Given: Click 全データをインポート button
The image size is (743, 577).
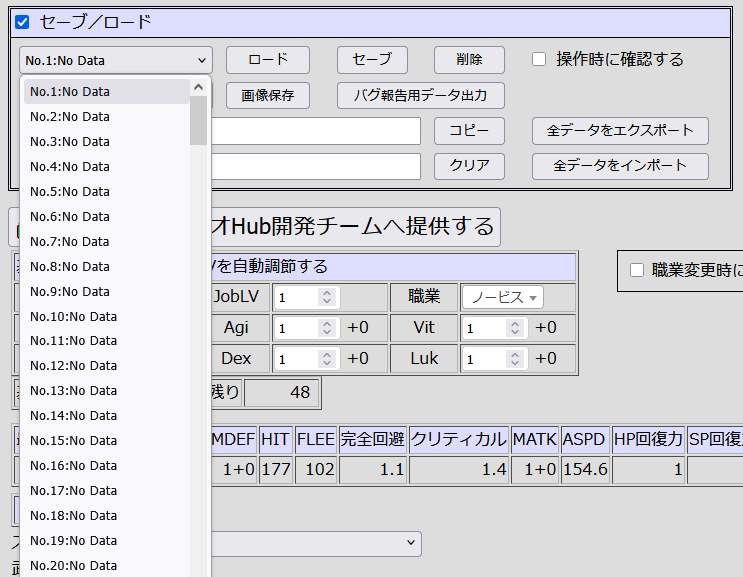Looking at the screenshot, I should pyautogui.click(x=619, y=166).
